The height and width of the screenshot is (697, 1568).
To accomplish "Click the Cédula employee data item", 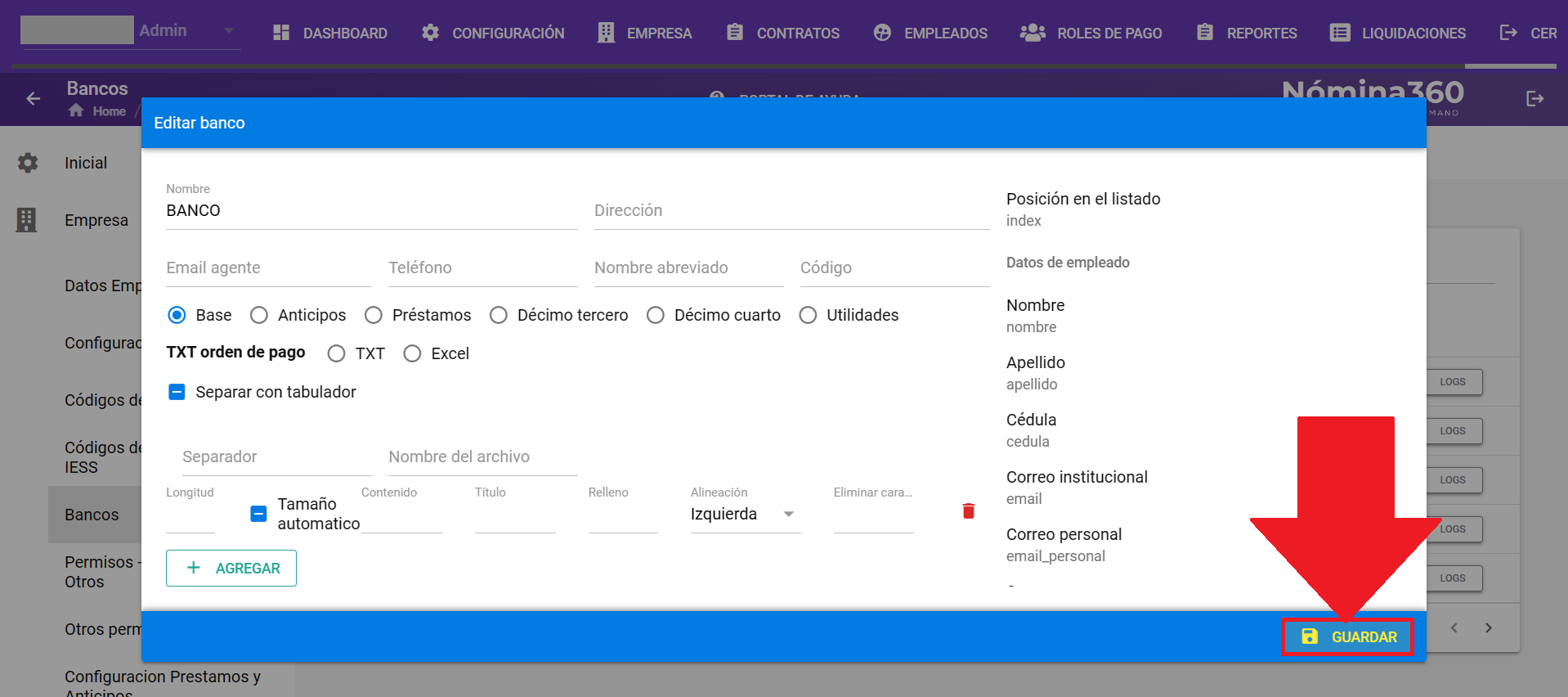I will pos(1032,429).
